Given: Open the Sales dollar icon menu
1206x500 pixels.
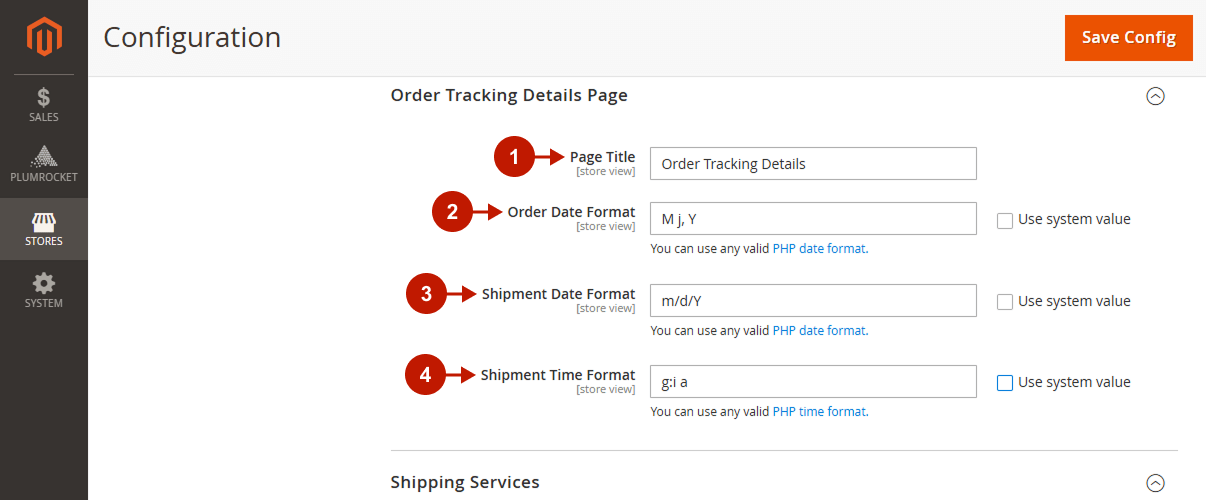Looking at the screenshot, I should click(x=44, y=104).
